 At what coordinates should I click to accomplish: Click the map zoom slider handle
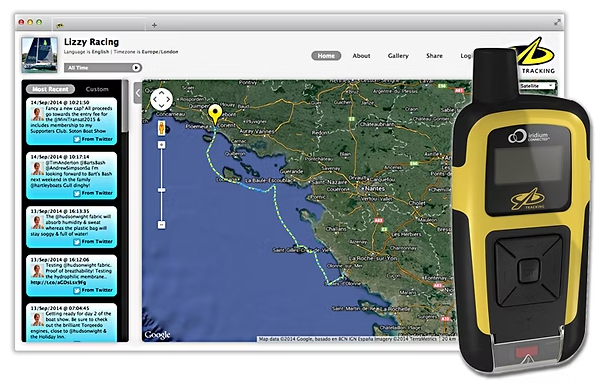pos(161,190)
